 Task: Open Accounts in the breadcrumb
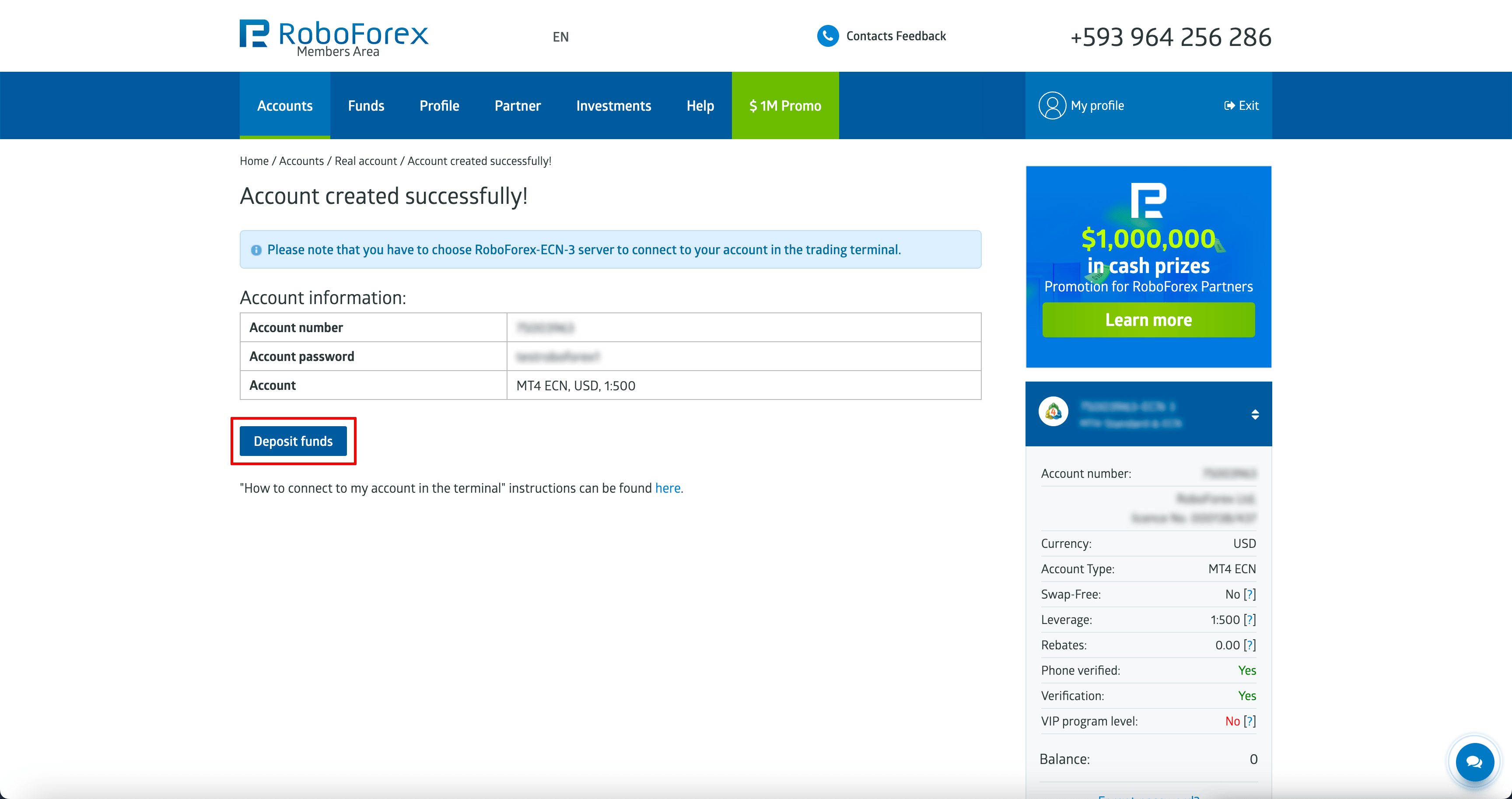[301, 161]
